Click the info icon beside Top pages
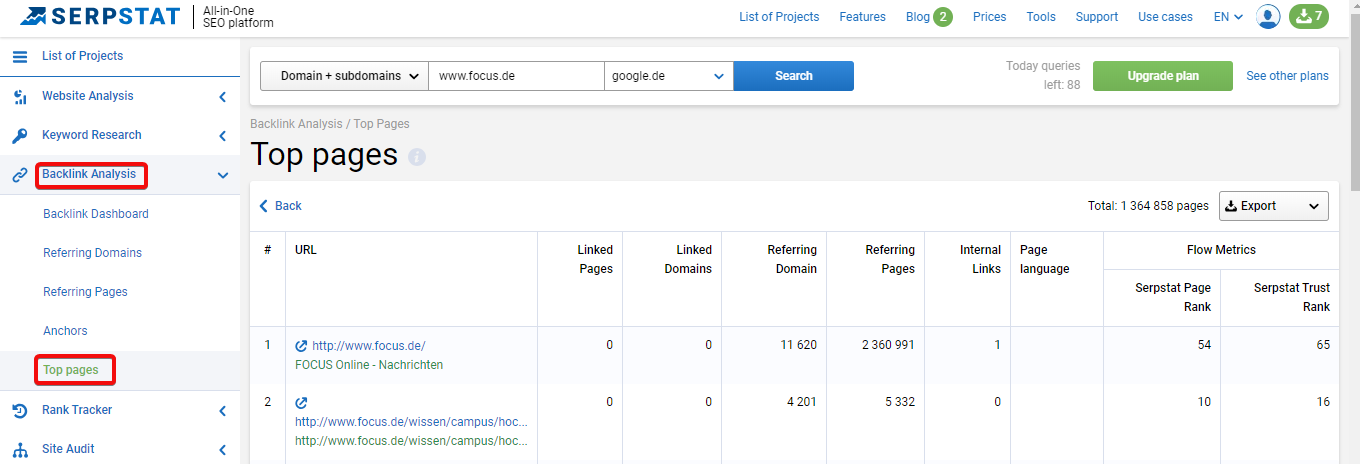 tap(417, 157)
